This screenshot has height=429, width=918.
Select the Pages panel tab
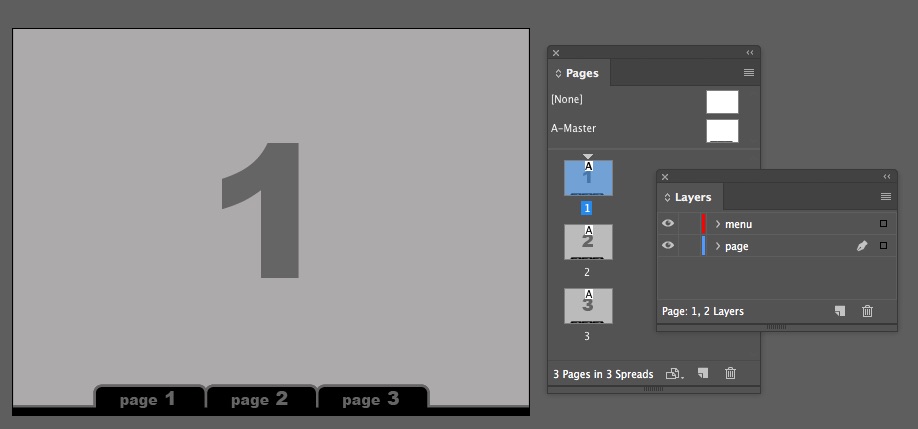click(581, 73)
